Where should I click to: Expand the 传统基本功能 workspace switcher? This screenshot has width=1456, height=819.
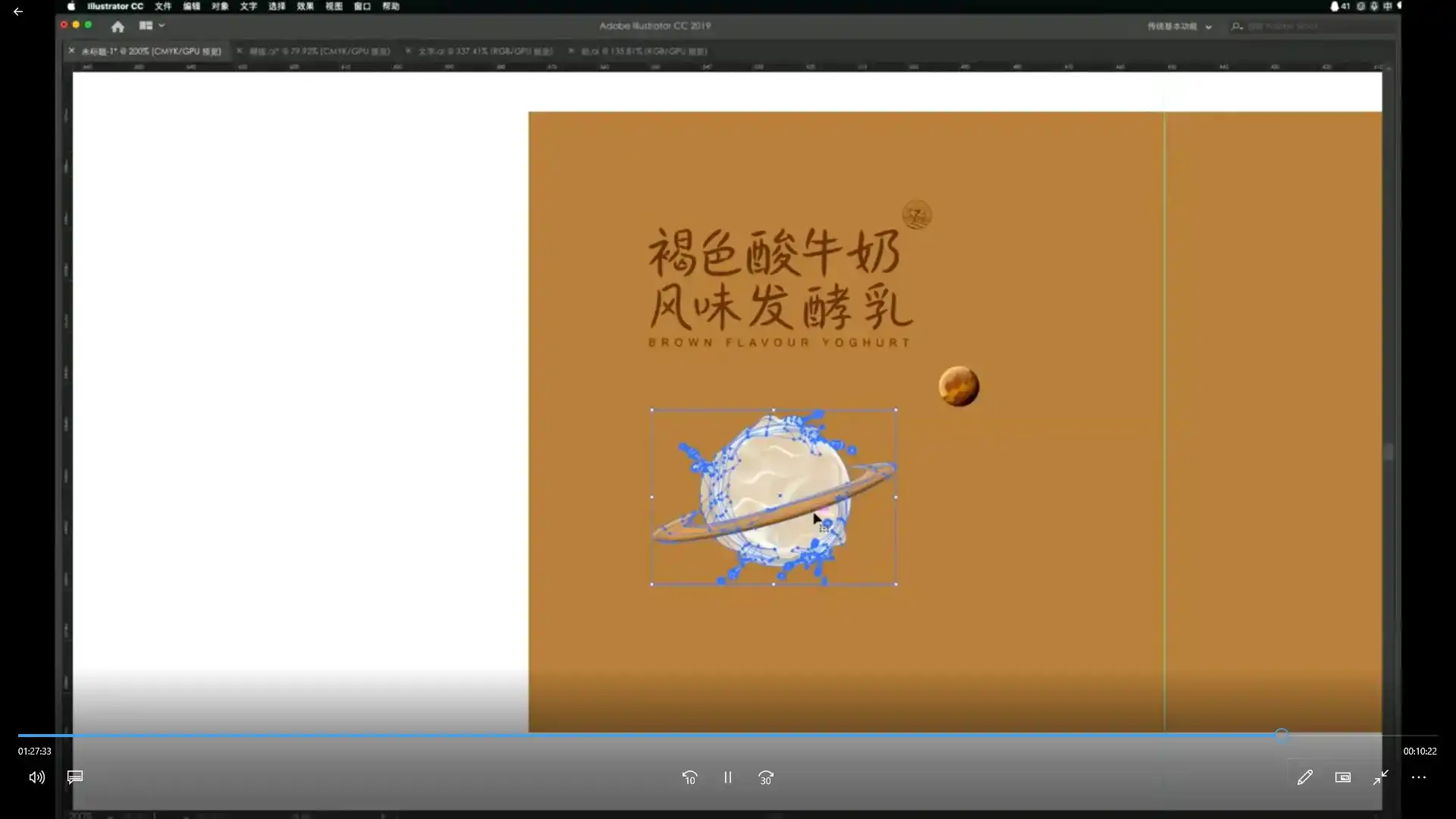pos(1178,27)
